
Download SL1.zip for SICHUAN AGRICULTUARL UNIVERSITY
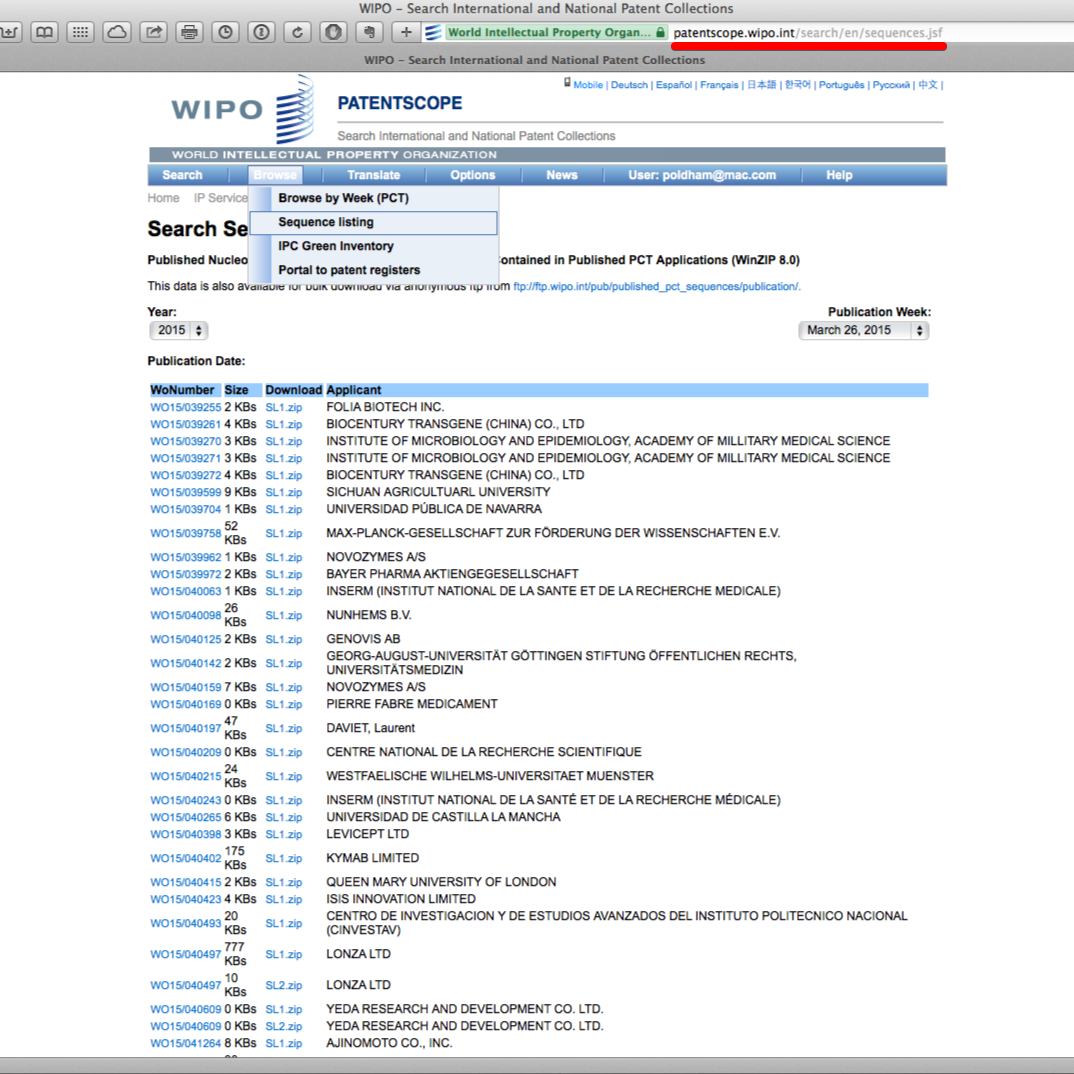(284, 492)
